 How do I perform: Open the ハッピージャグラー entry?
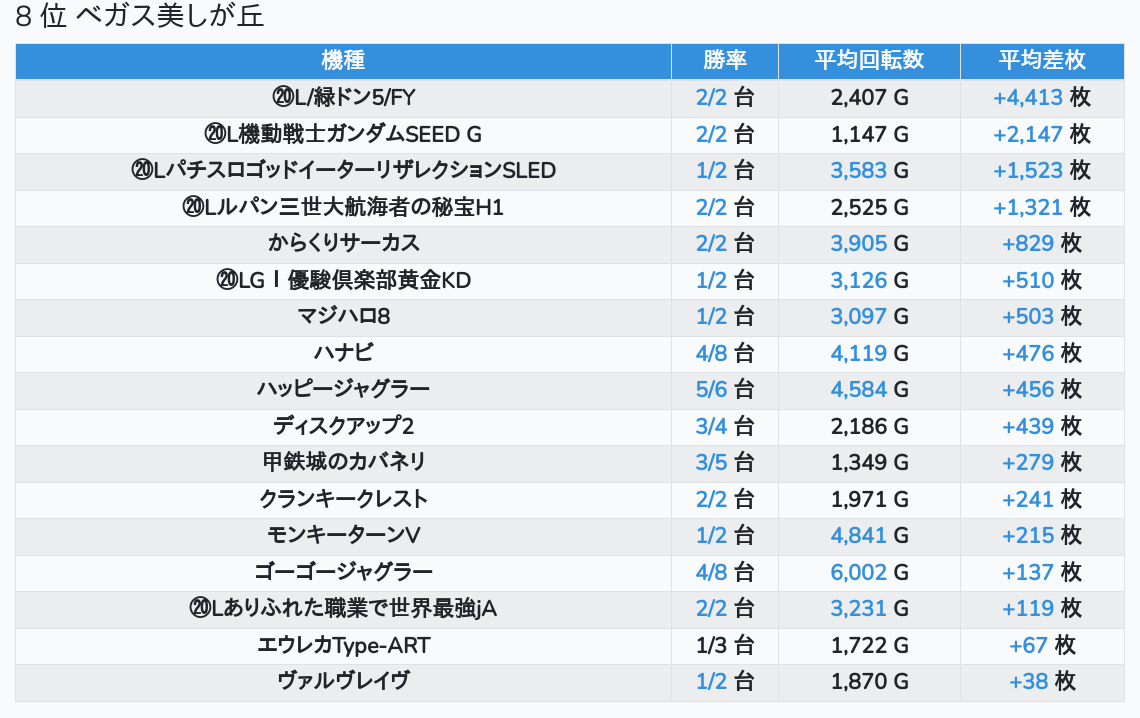tap(343, 389)
